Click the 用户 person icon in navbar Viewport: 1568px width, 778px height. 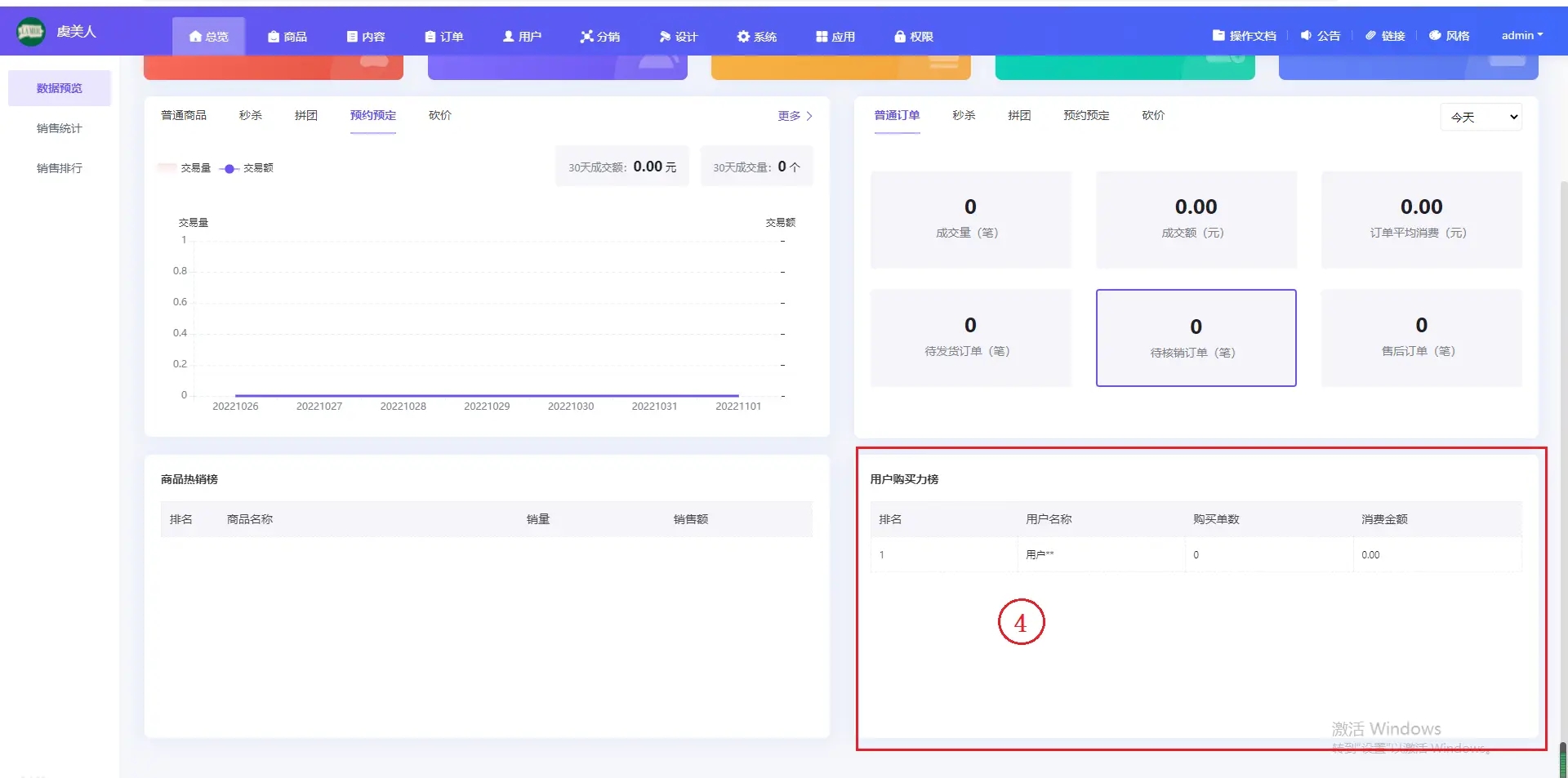[x=508, y=37]
